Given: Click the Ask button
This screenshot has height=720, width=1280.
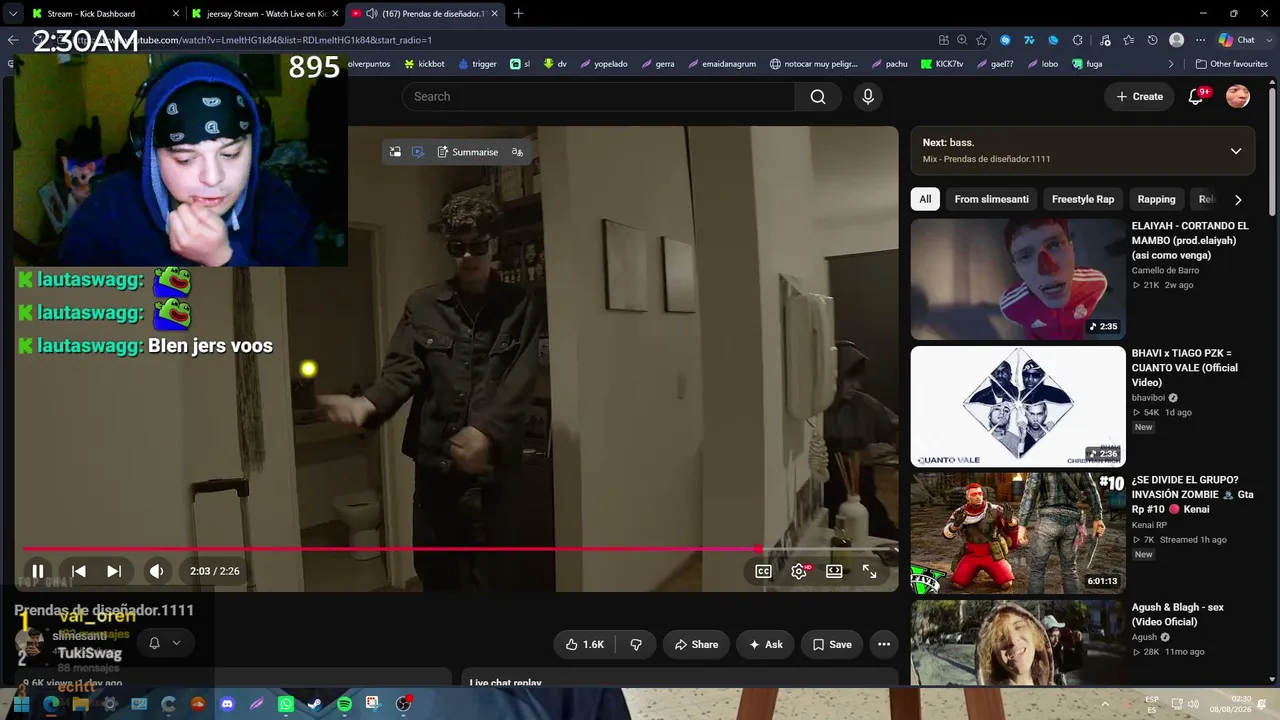Looking at the screenshot, I should (x=766, y=644).
